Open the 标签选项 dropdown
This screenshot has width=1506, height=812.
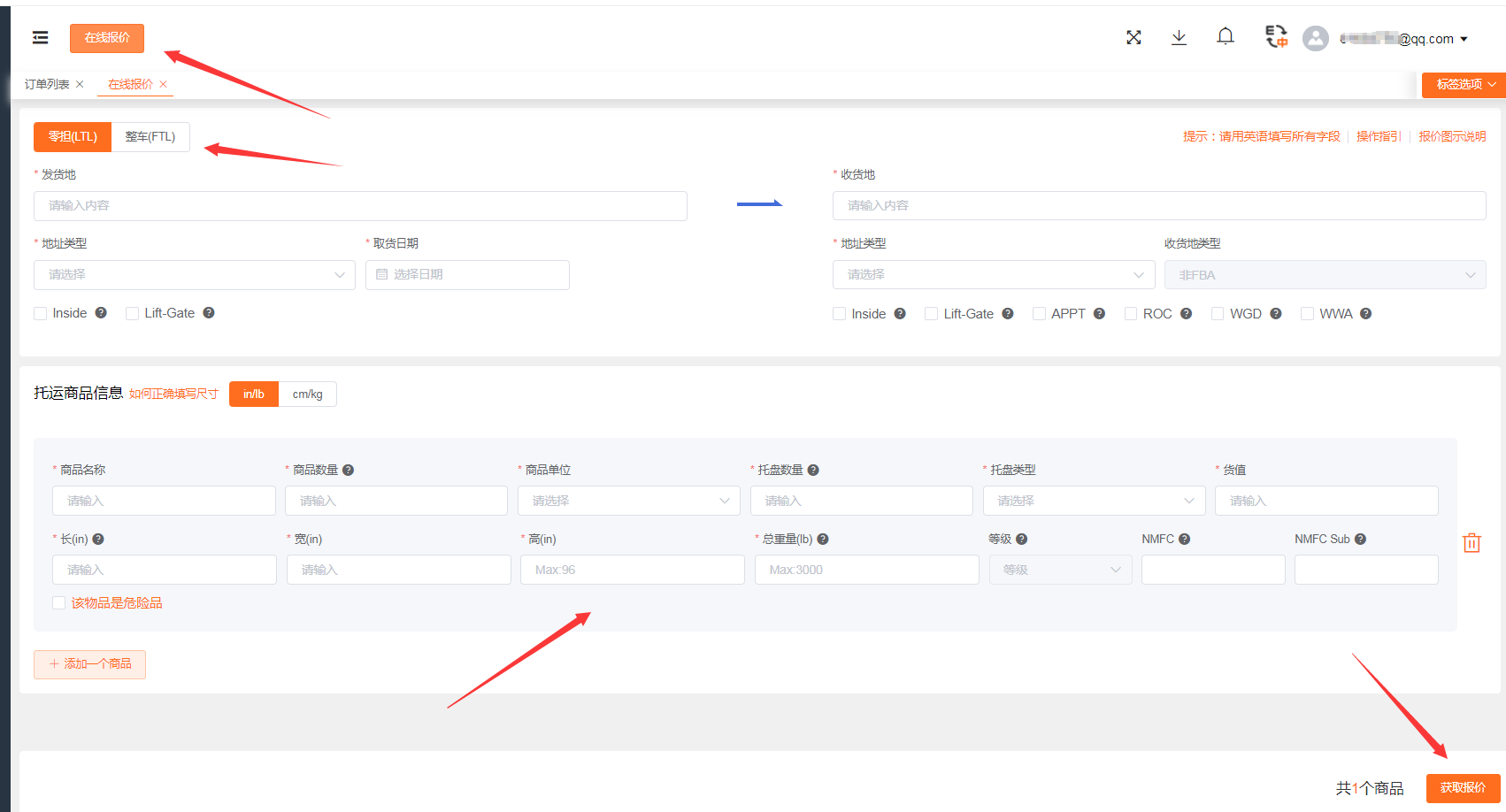(1464, 85)
